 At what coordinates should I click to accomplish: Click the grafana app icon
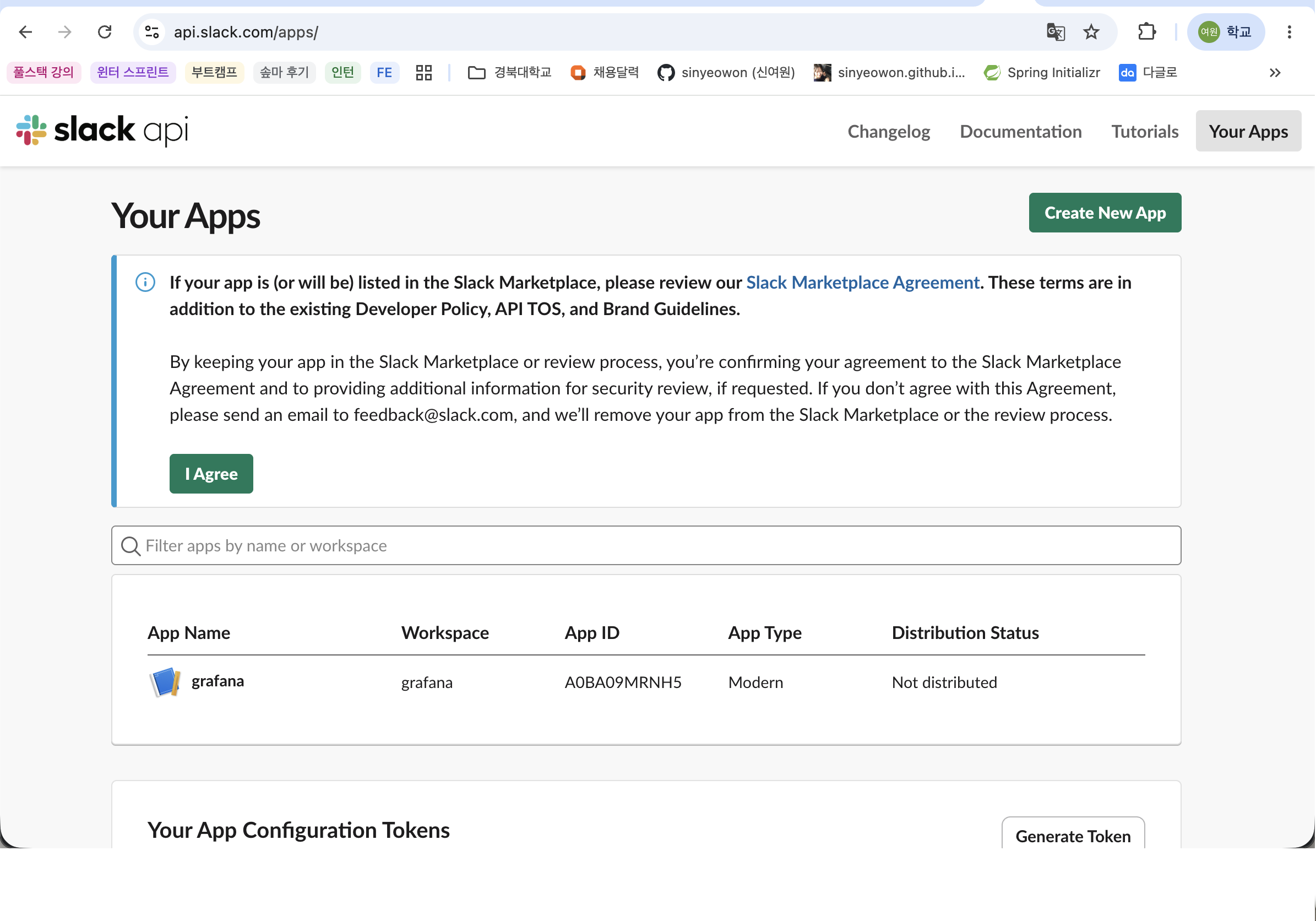point(165,682)
